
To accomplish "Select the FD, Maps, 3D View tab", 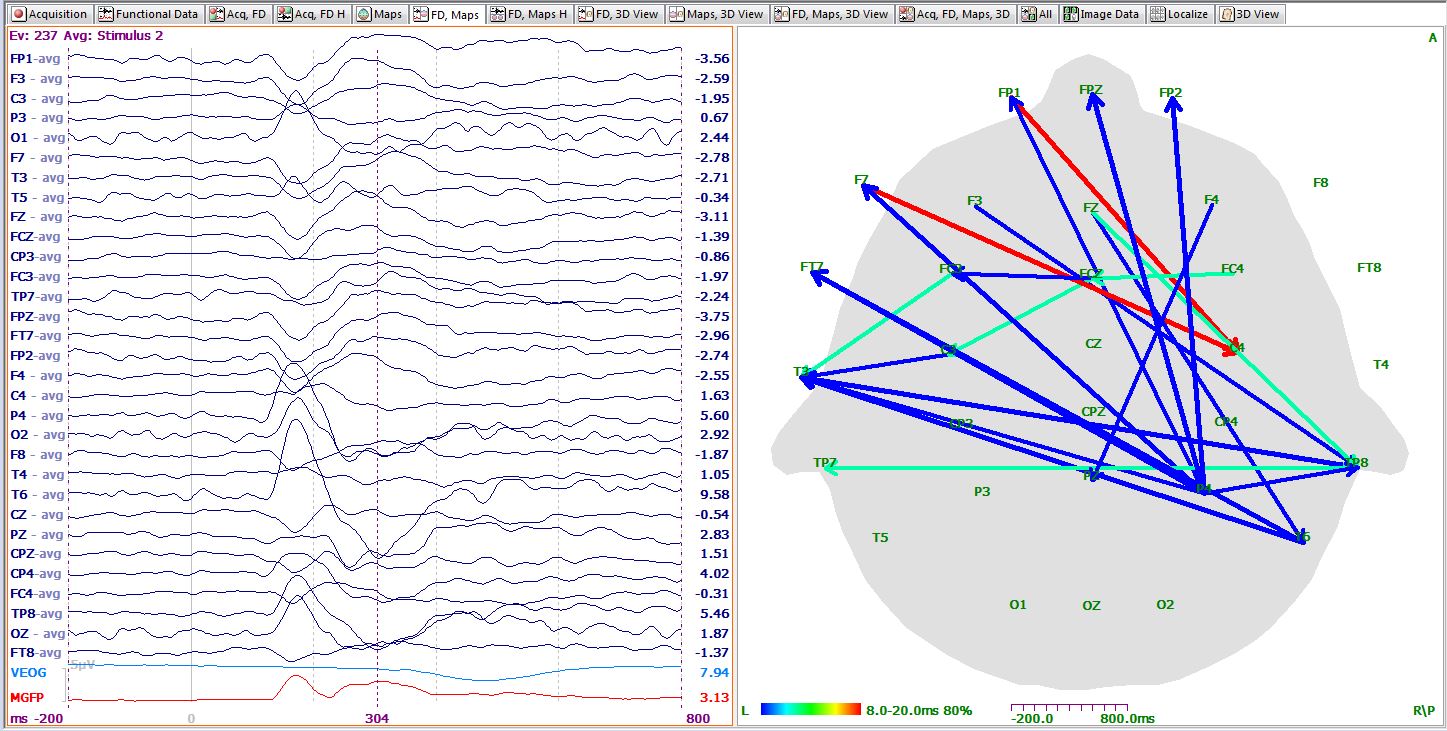I will tap(832, 15).
